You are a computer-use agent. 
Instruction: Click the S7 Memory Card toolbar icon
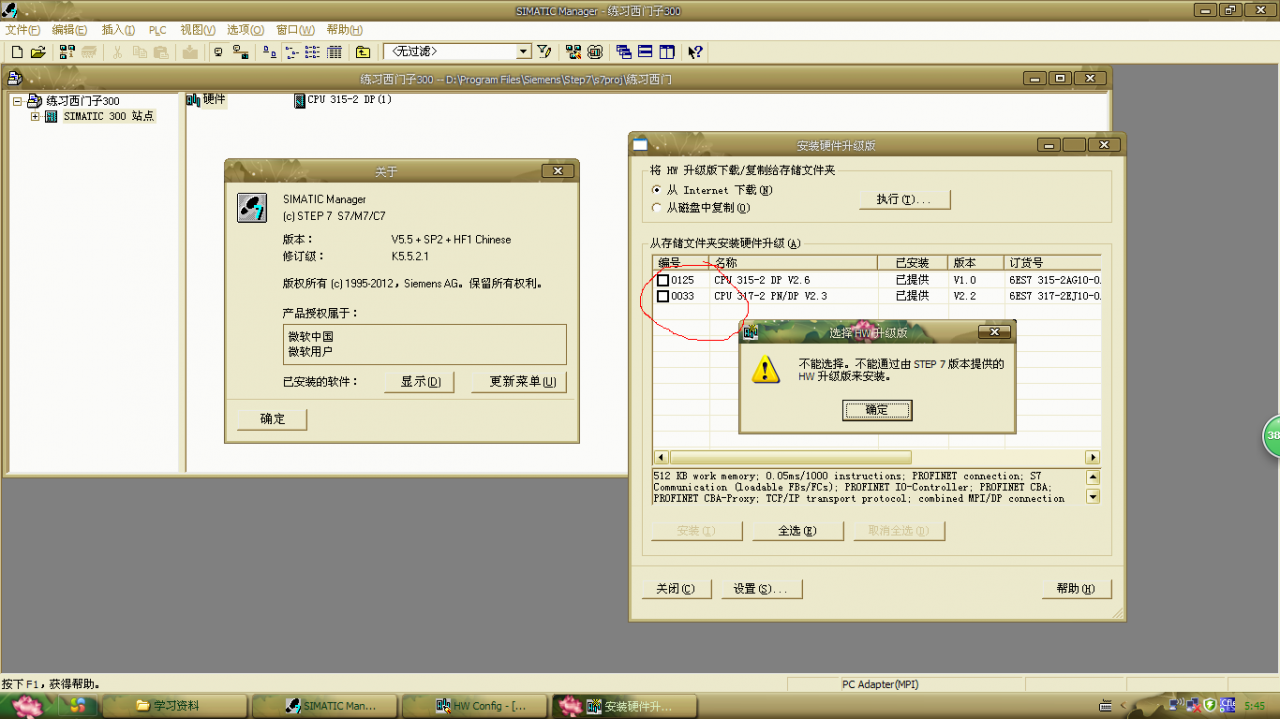(x=89, y=52)
